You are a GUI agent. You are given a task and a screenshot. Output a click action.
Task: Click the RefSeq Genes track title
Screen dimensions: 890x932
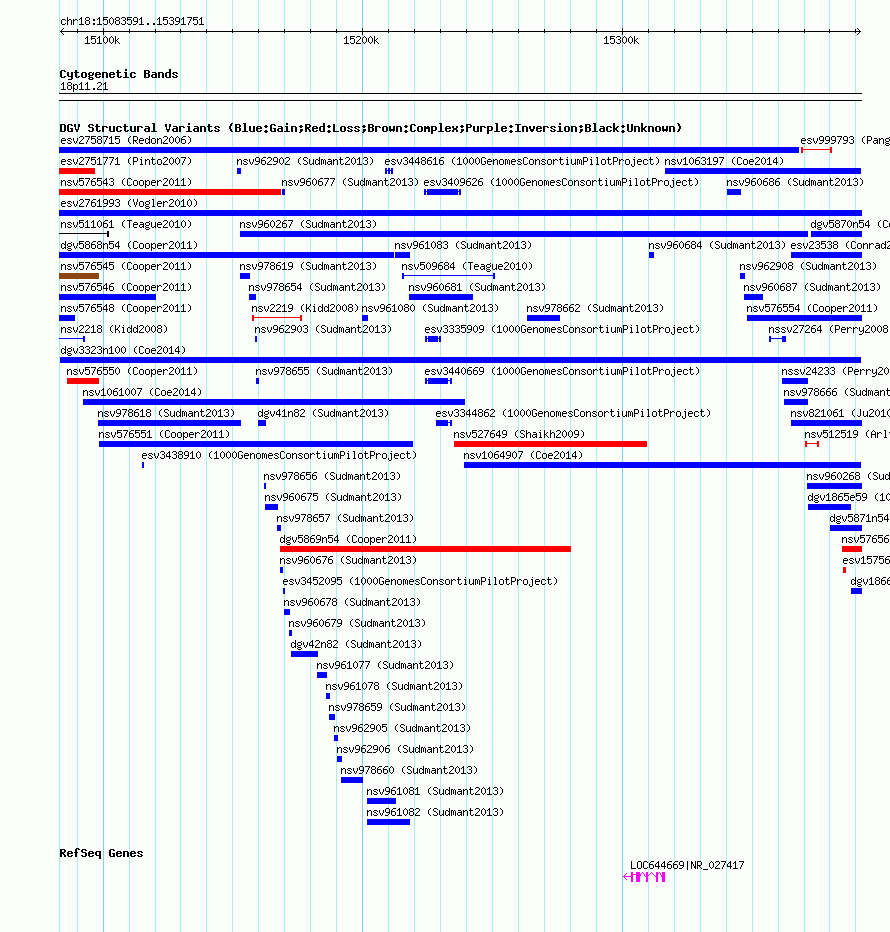coord(101,853)
